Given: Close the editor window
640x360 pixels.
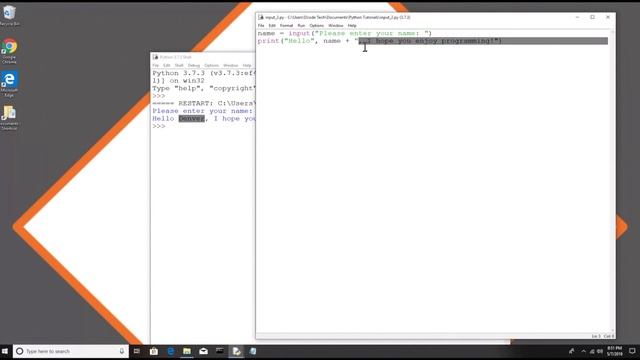Looking at the screenshot, I should click(608, 17).
